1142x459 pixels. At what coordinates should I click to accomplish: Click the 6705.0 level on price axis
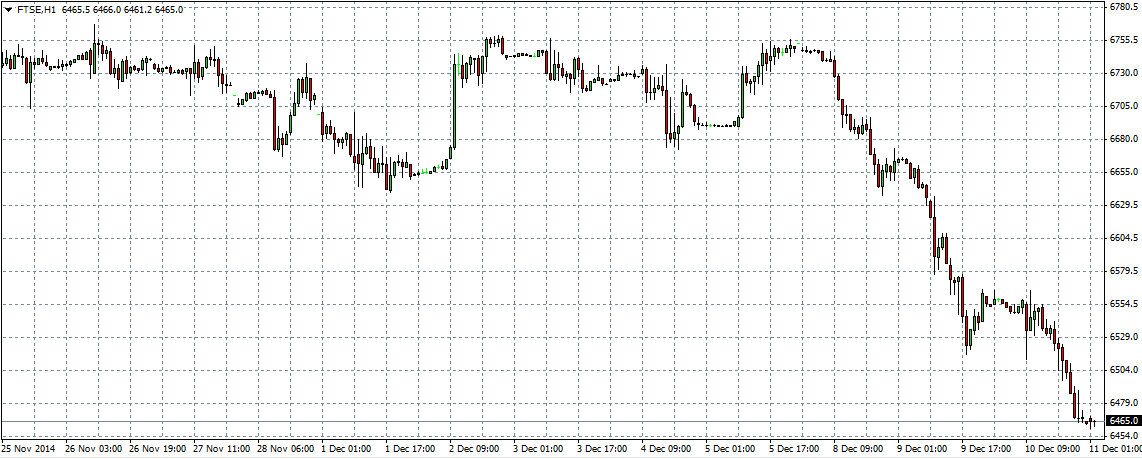(1123, 106)
